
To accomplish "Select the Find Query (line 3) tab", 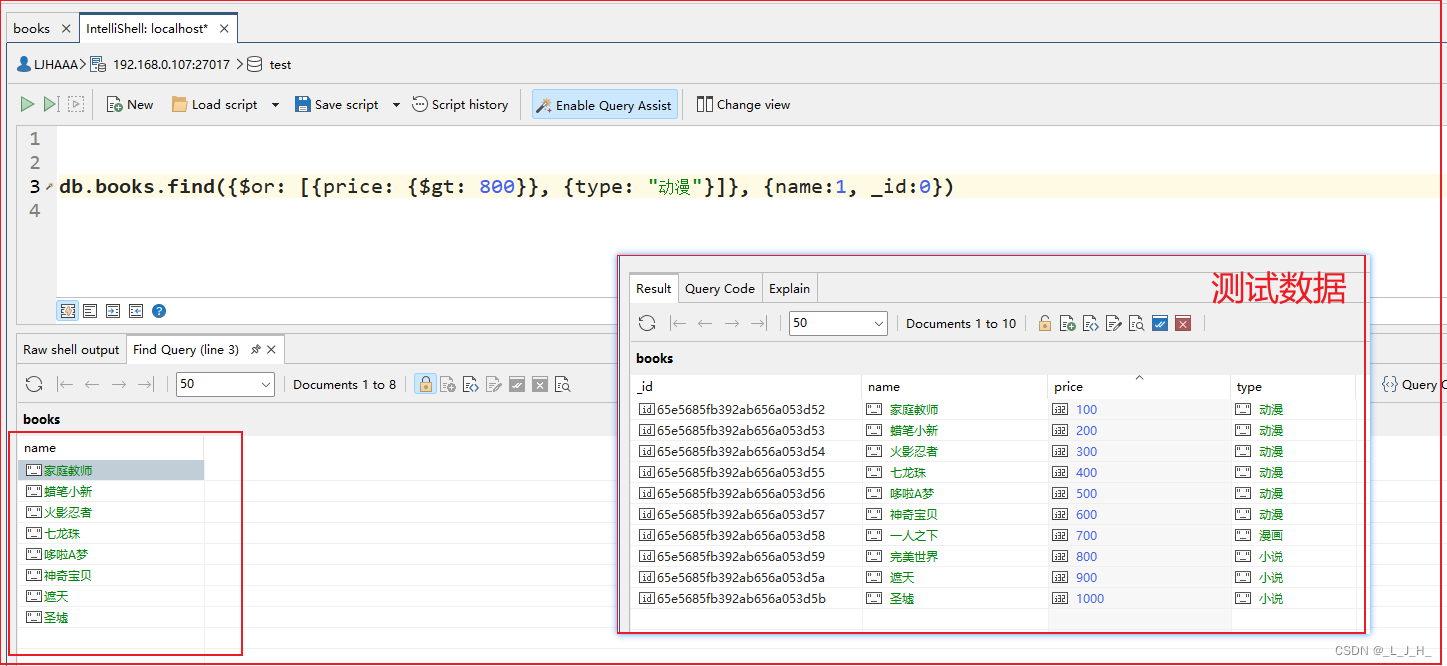I will (186, 349).
